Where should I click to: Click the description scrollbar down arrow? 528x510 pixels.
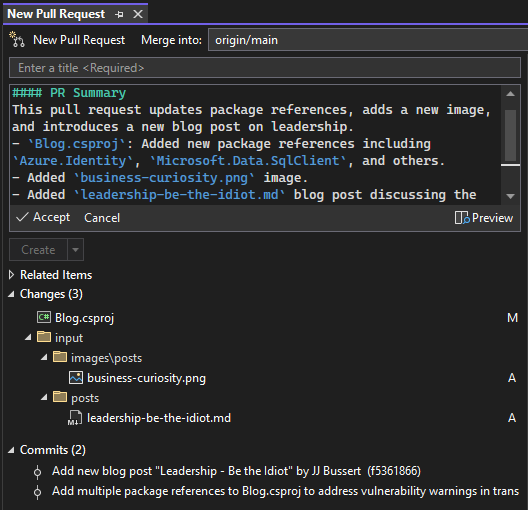[x=510, y=196]
